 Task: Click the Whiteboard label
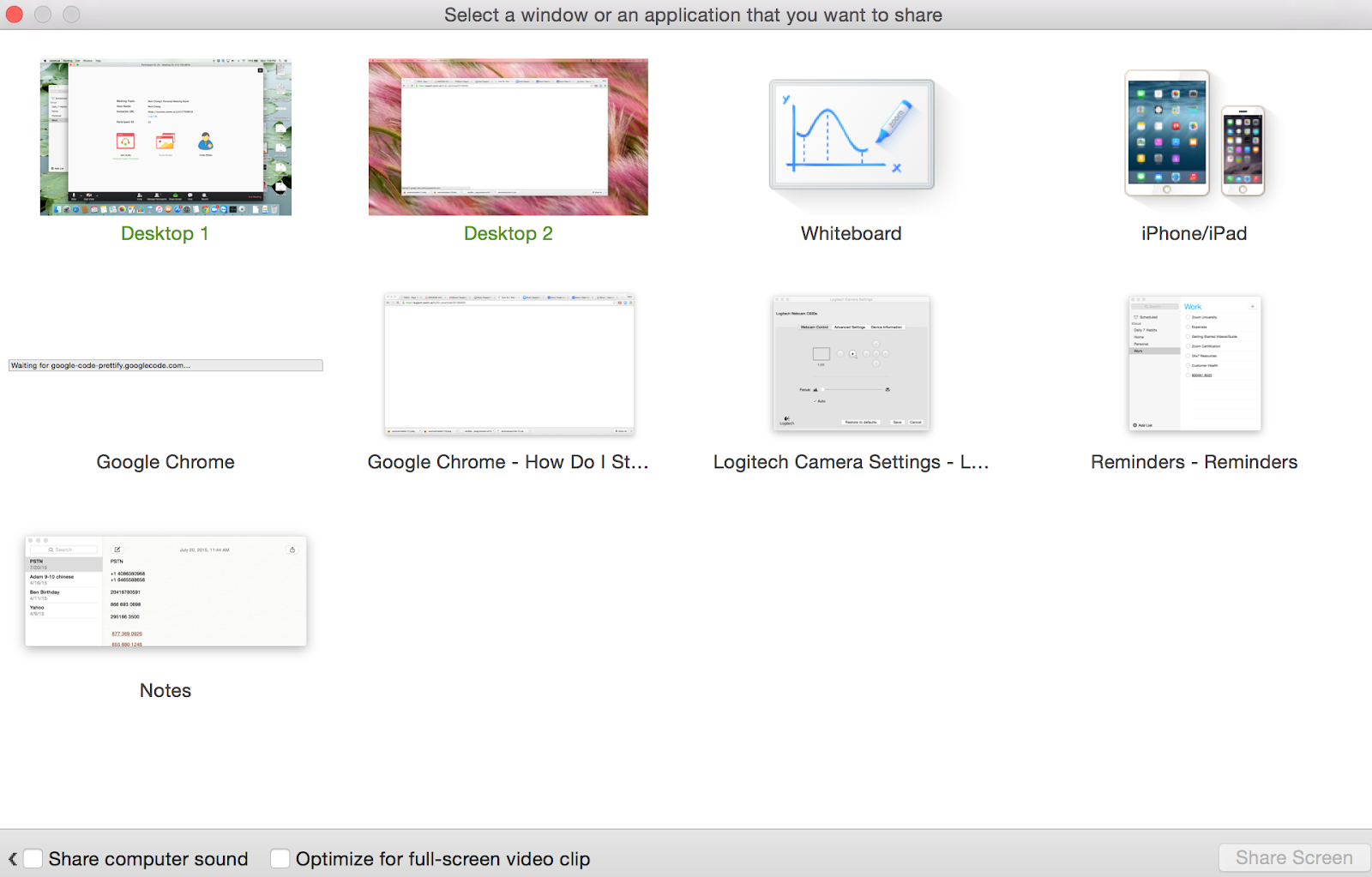point(851,233)
